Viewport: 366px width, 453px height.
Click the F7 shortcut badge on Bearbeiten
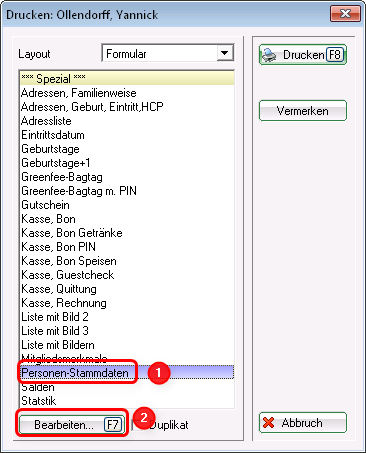[113, 425]
